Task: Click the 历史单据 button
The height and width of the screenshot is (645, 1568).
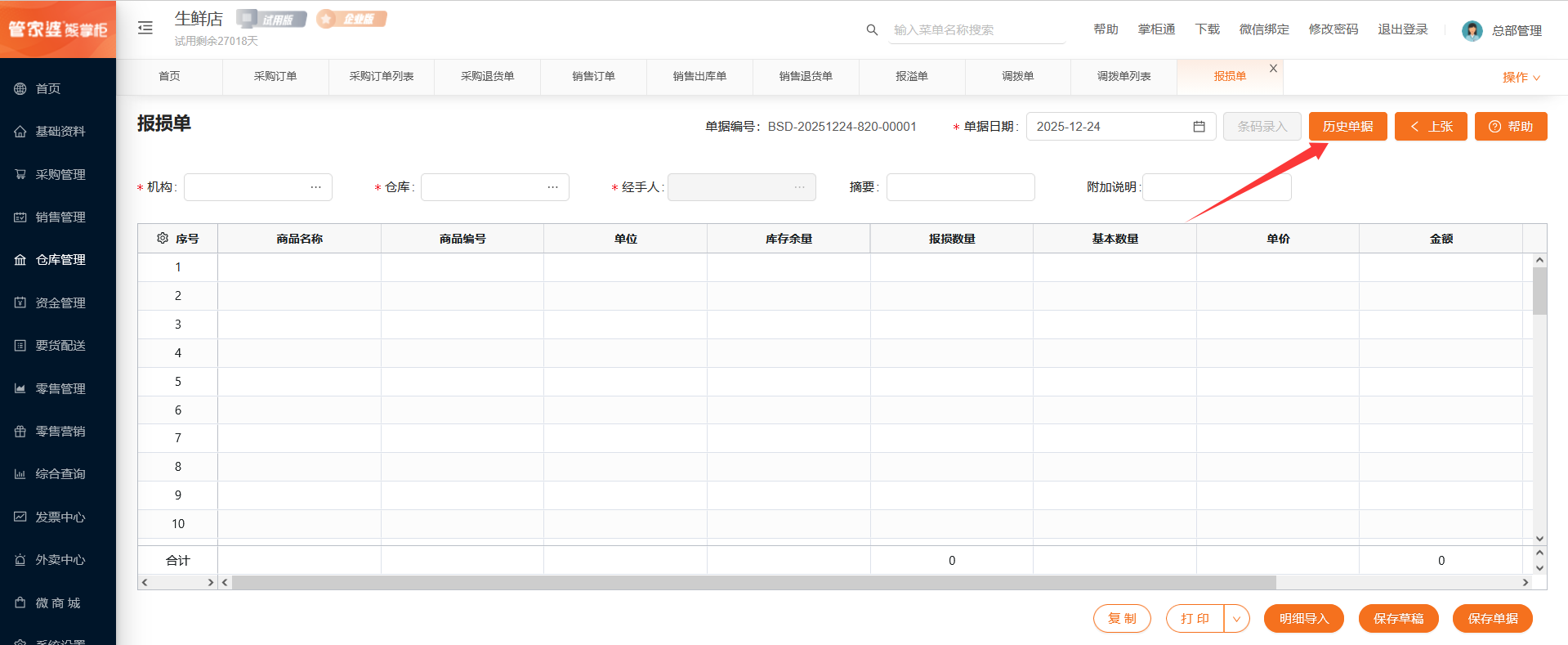Action: (1347, 127)
